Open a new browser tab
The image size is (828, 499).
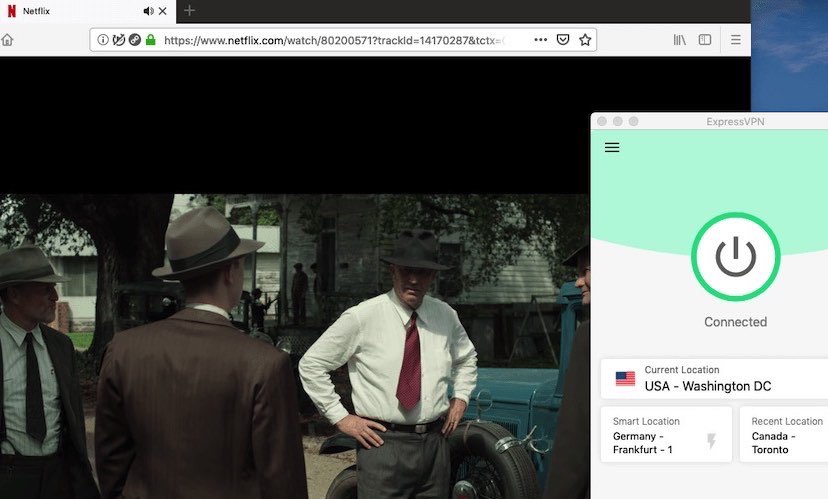pyautogui.click(x=190, y=11)
